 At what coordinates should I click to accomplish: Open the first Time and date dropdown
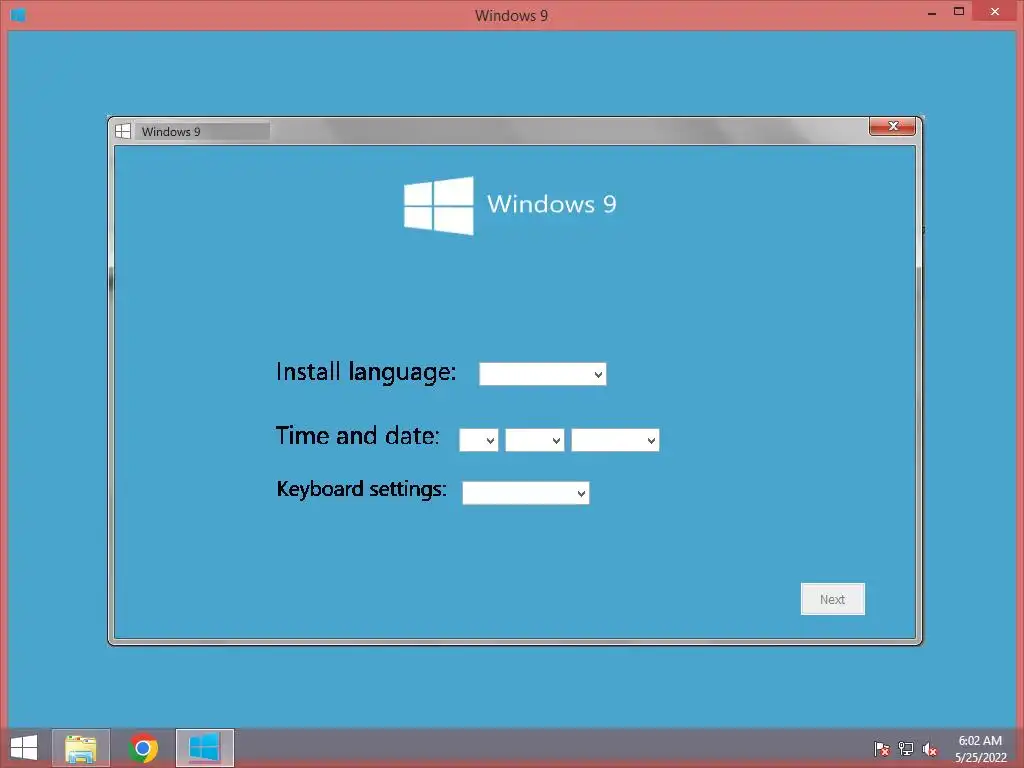click(x=478, y=440)
